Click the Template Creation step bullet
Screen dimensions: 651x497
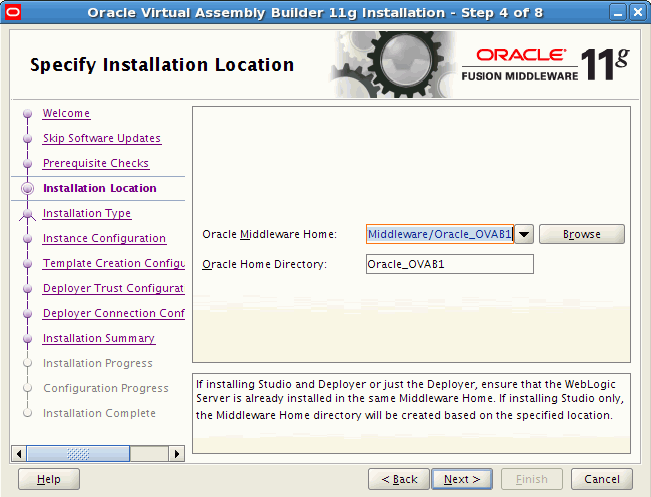tap(27, 263)
